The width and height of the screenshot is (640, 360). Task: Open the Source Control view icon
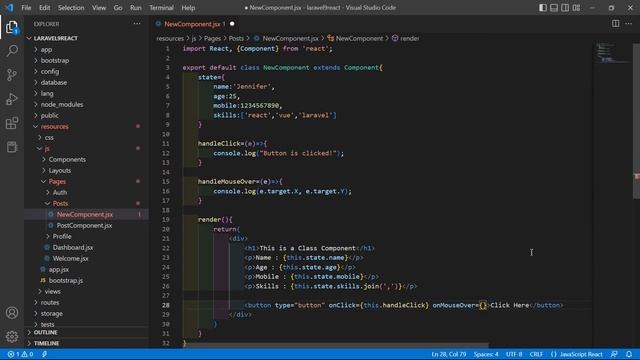click(x=12, y=75)
